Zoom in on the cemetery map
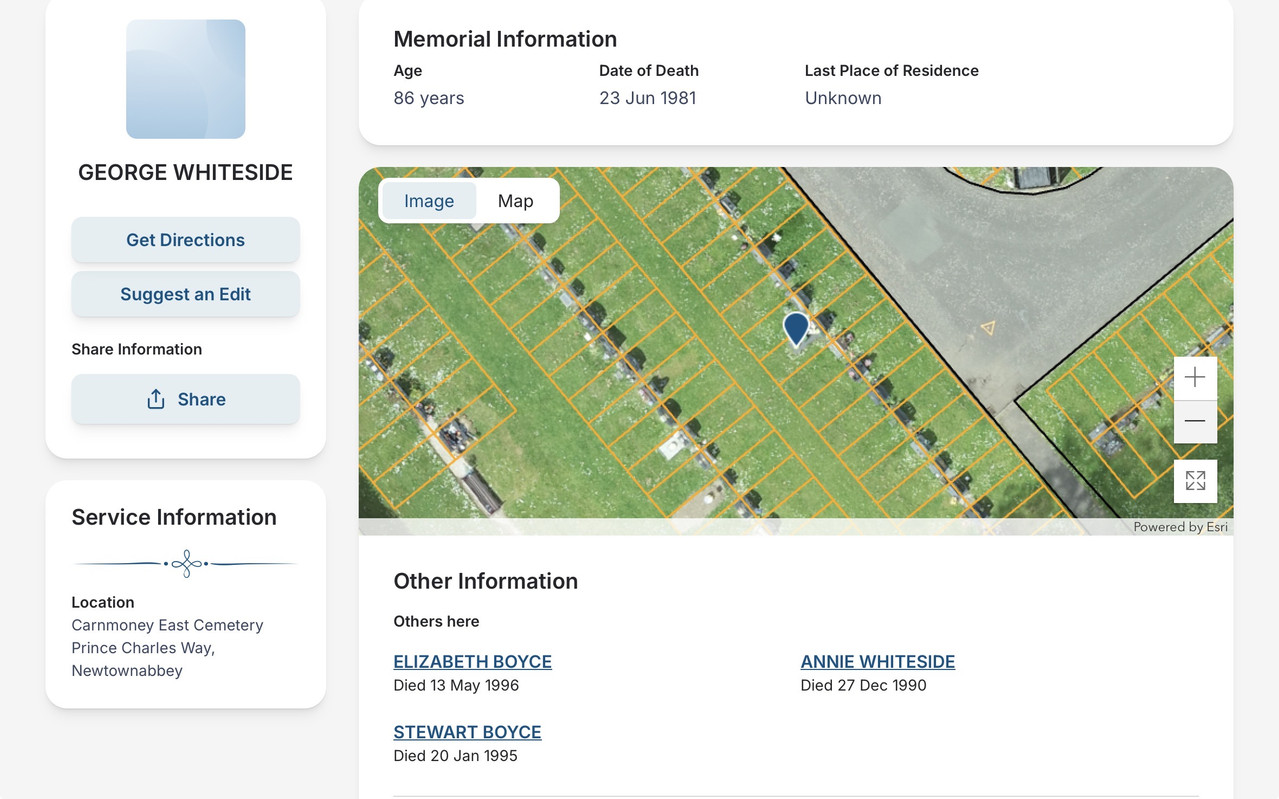The image size is (1279, 799). [x=1195, y=378]
